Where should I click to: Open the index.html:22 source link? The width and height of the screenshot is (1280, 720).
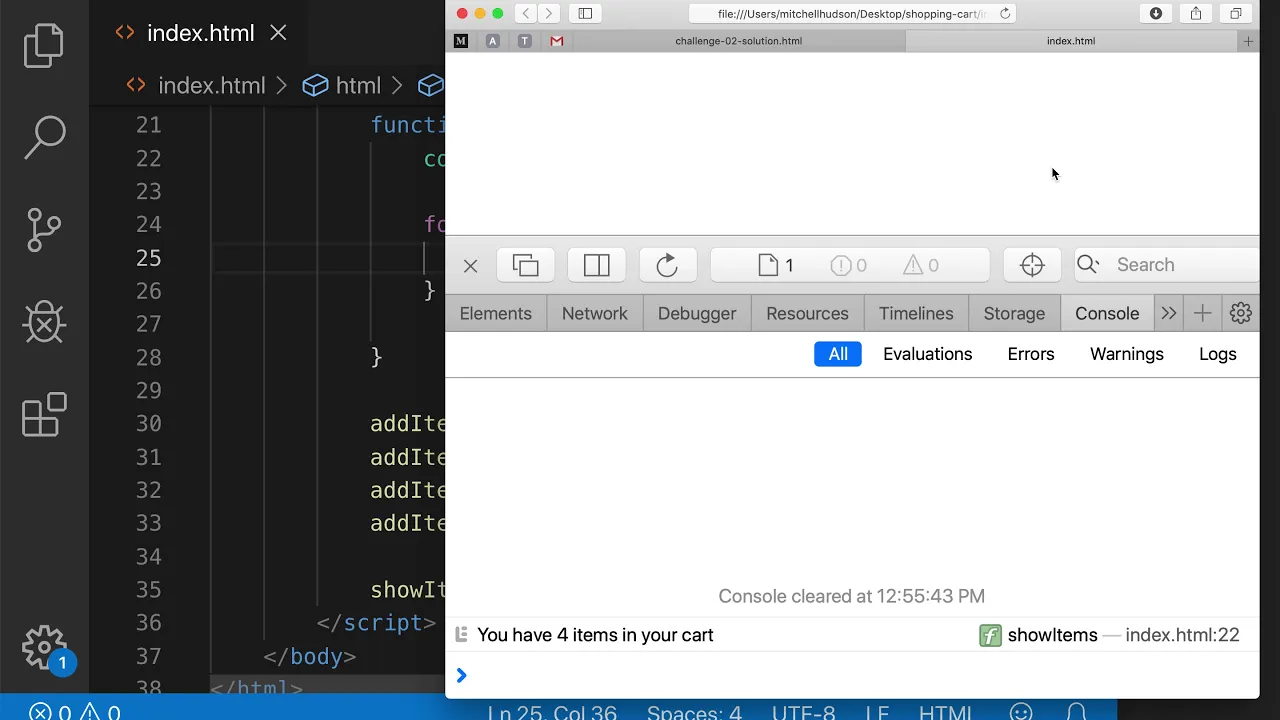[1182, 635]
